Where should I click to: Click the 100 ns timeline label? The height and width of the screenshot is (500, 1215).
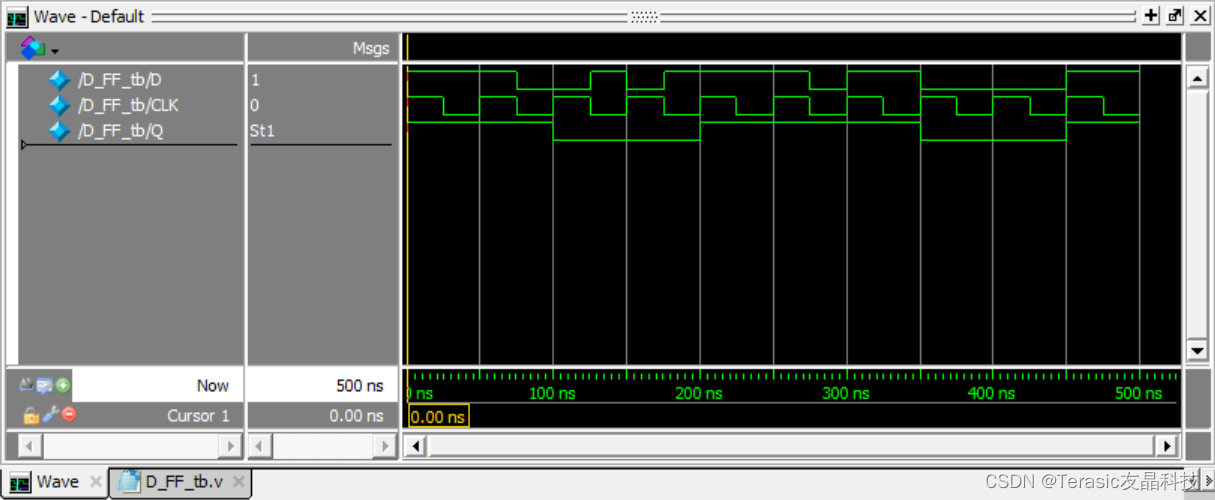pyautogui.click(x=553, y=394)
